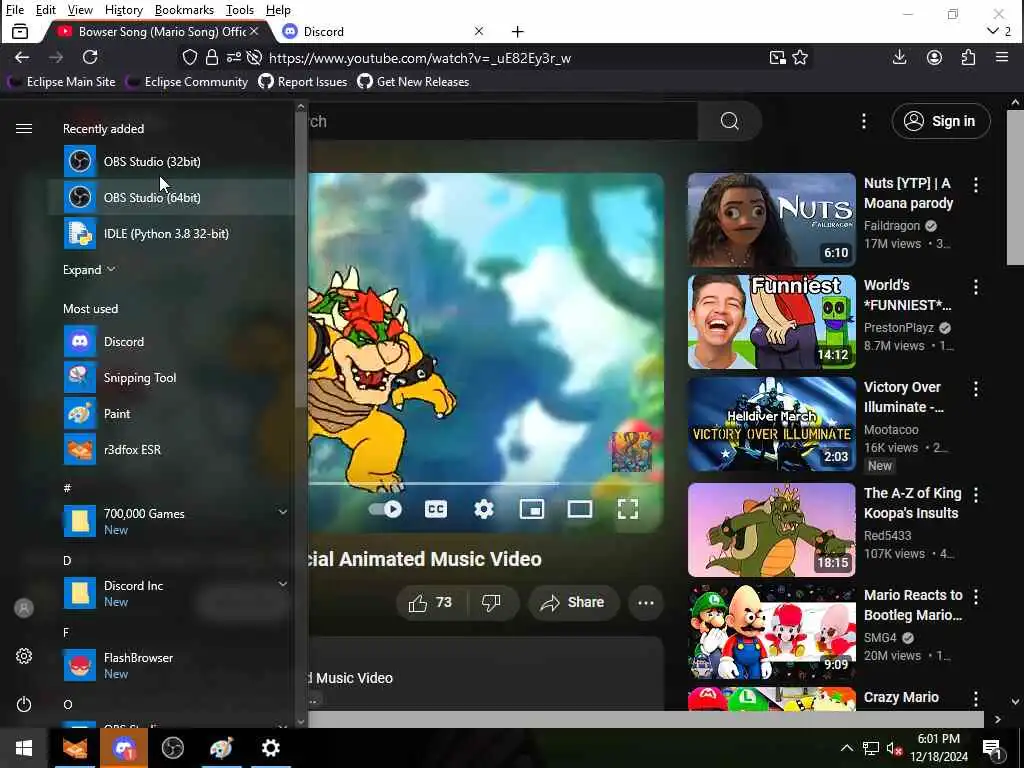
Task: Open Report Issues bookmark
Action: [x=303, y=82]
